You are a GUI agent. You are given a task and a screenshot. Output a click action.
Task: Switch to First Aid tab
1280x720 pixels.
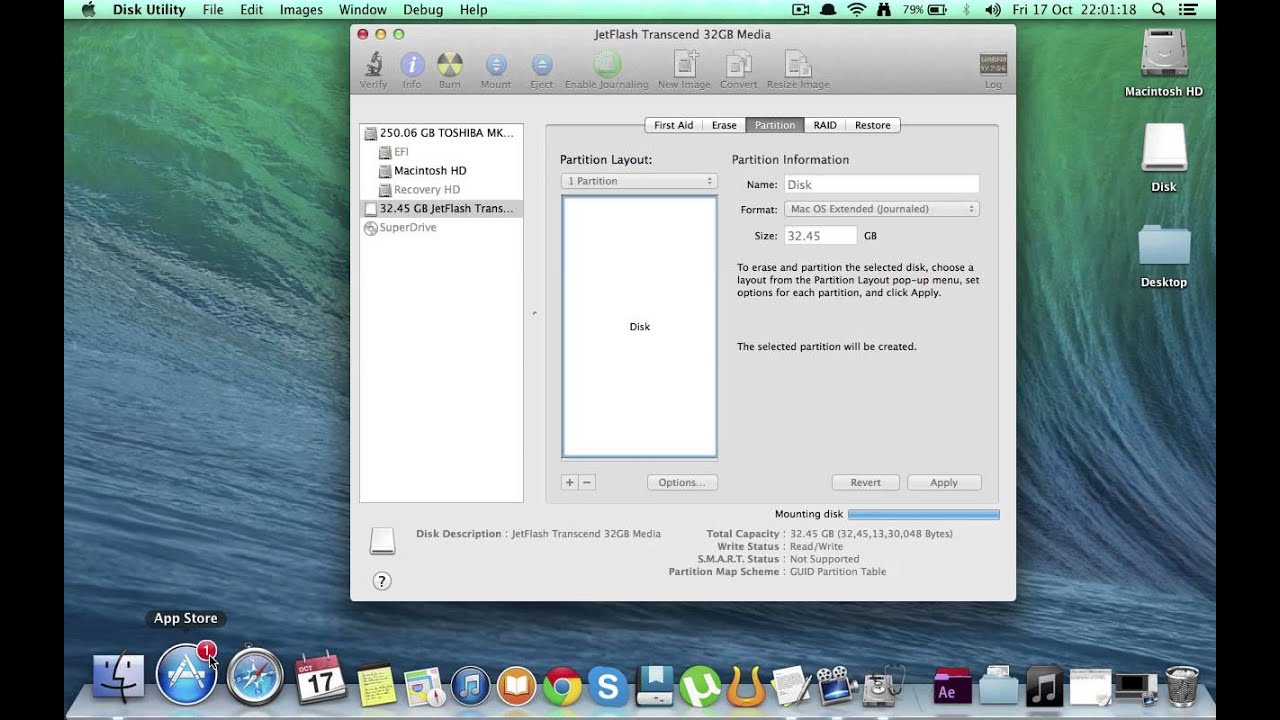[x=673, y=125]
